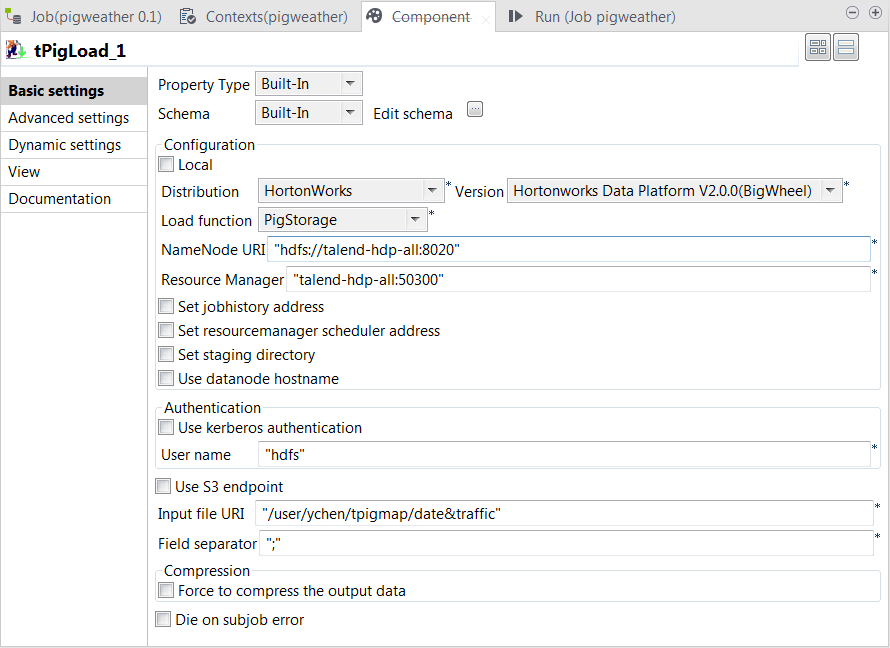Image resolution: width=890 pixels, height=648 pixels.
Task: Click the minimize circle icon
Action: pyautogui.click(x=852, y=12)
